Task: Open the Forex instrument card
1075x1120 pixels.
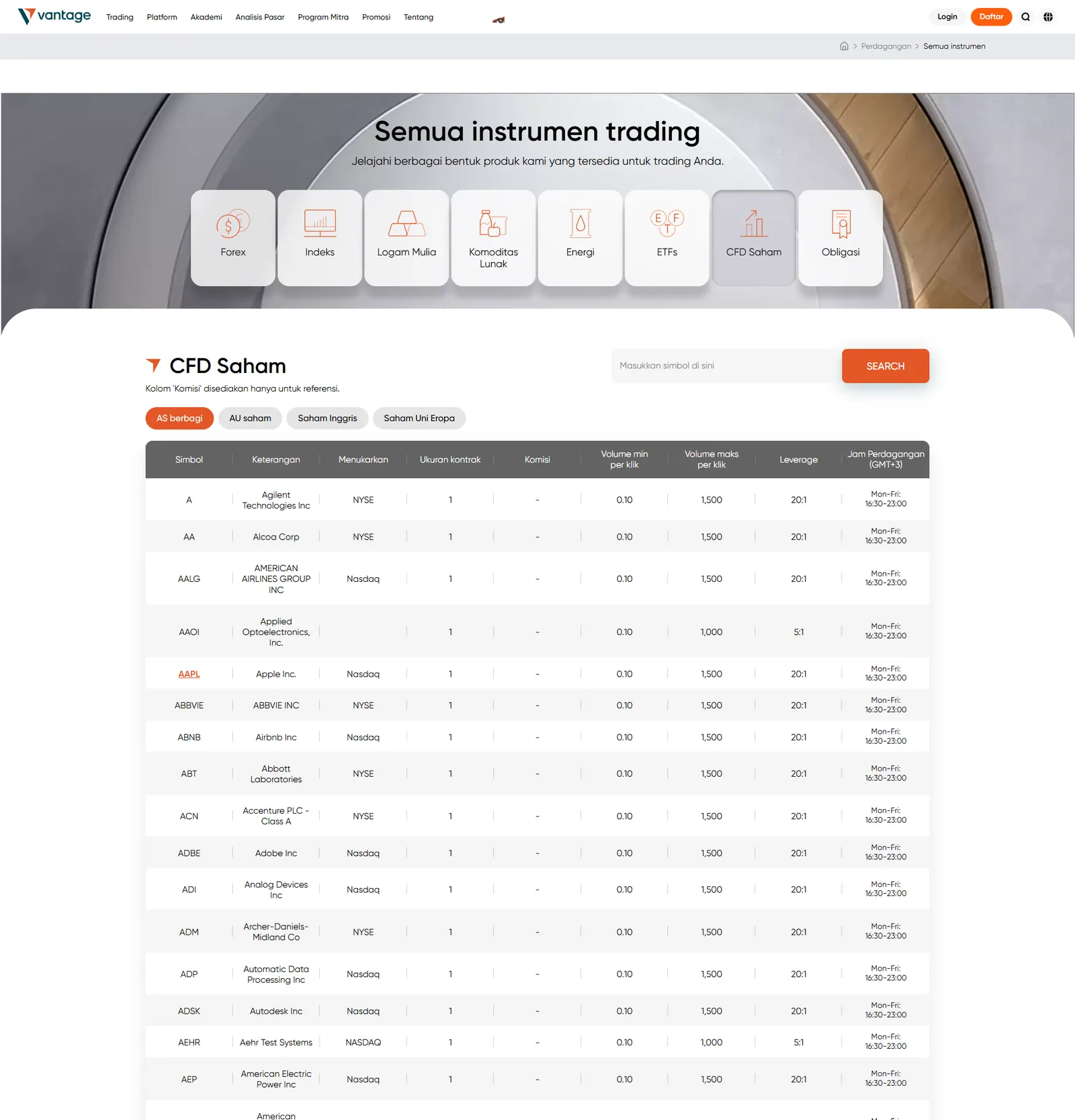Action: tap(233, 238)
